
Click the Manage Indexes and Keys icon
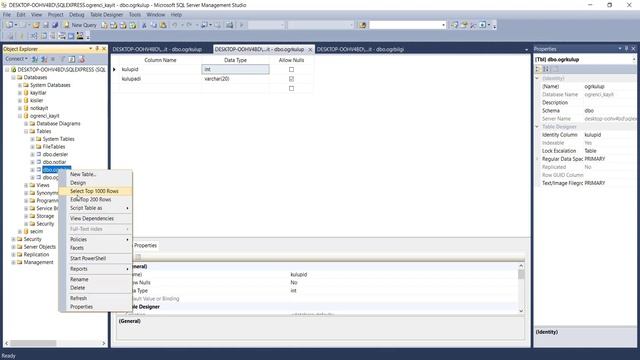coord(44,36)
